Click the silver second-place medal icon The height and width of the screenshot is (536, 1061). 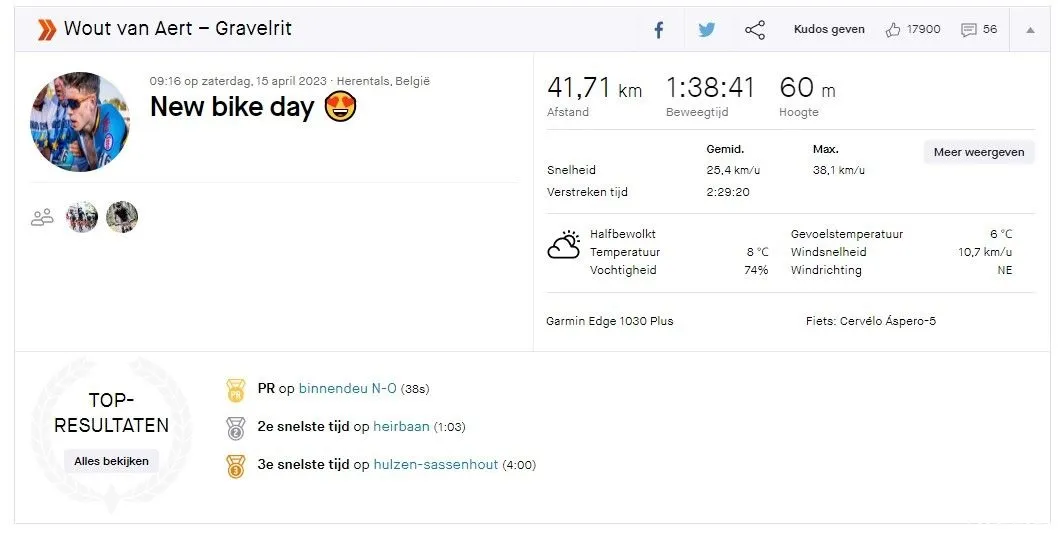click(235, 428)
